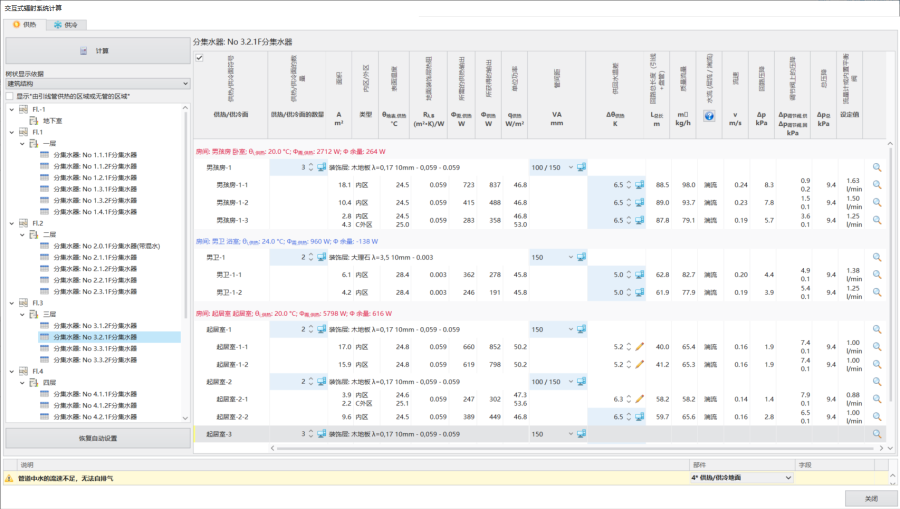Toggle the select-all checkbox in table header

[x=199, y=57]
